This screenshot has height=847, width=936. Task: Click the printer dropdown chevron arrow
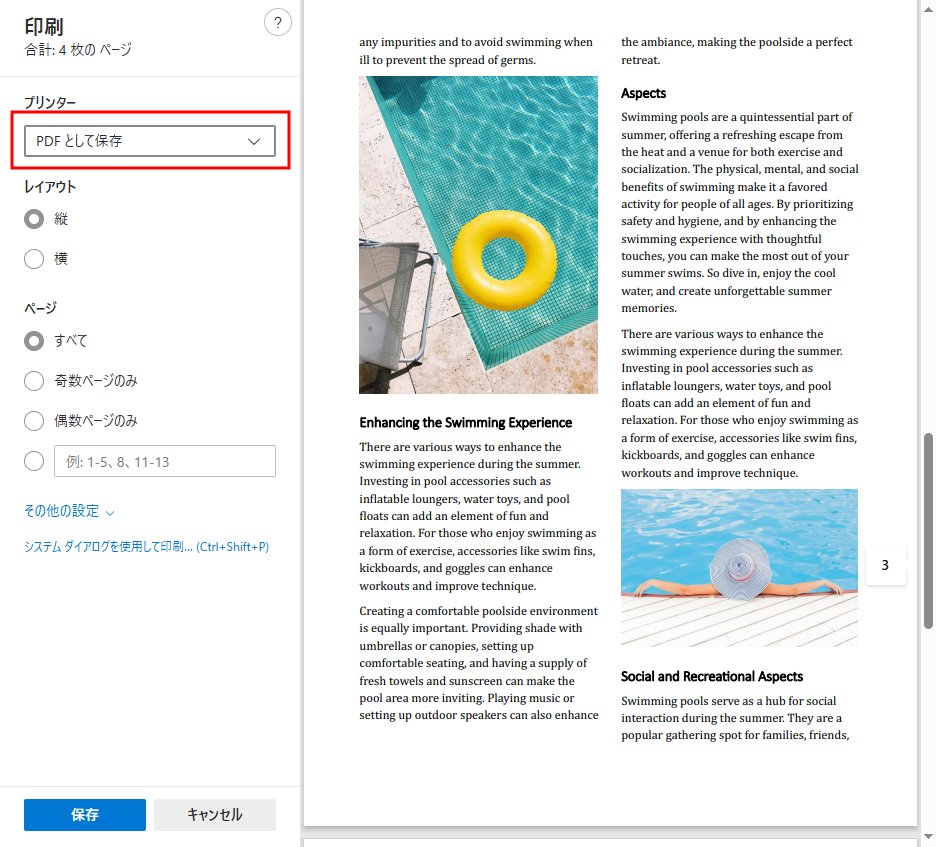pyautogui.click(x=254, y=142)
